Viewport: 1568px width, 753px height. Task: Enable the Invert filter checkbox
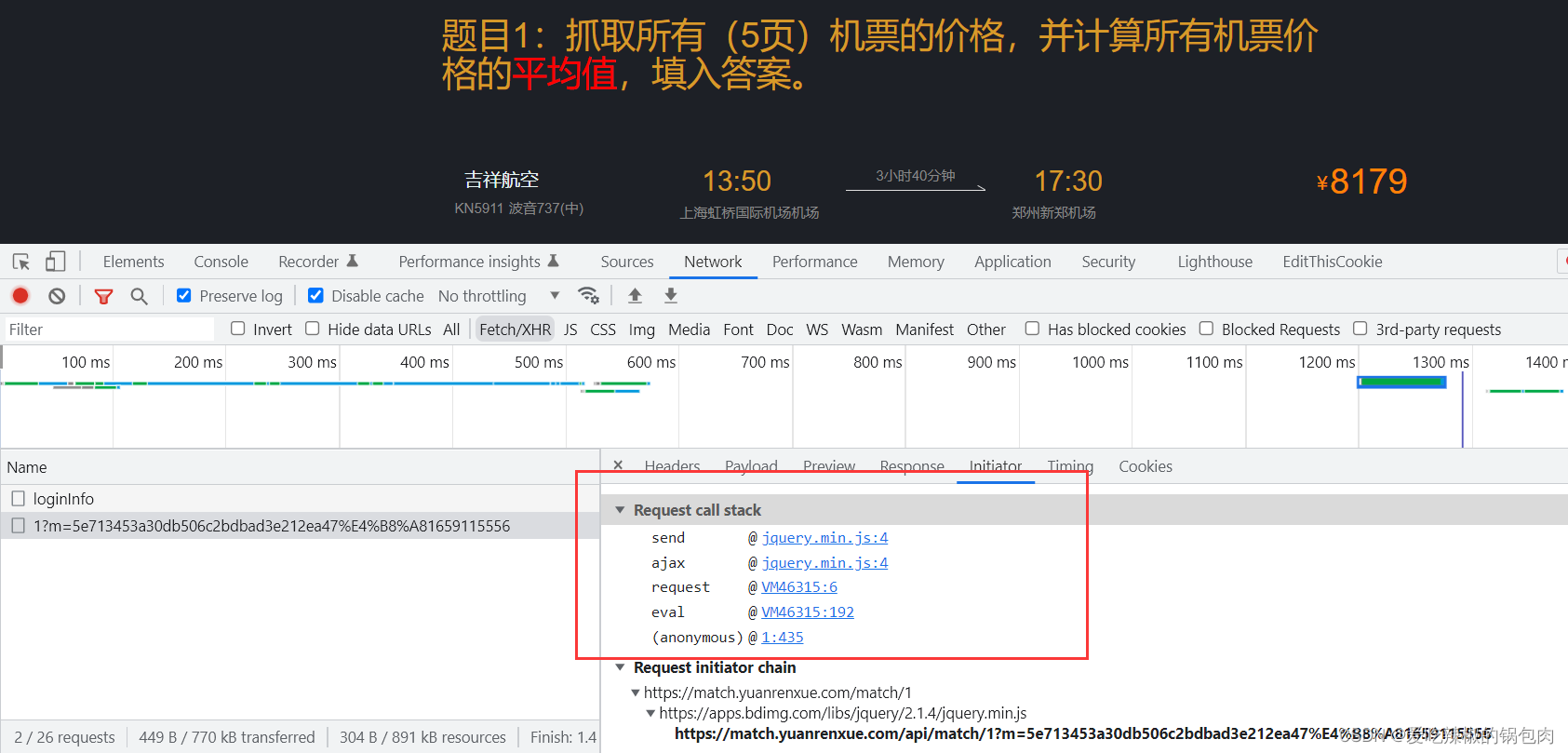pos(237,328)
